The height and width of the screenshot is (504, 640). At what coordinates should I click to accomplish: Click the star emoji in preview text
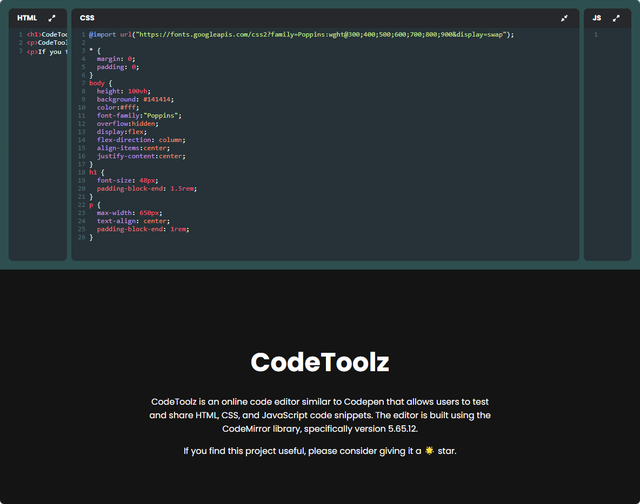point(429,451)
